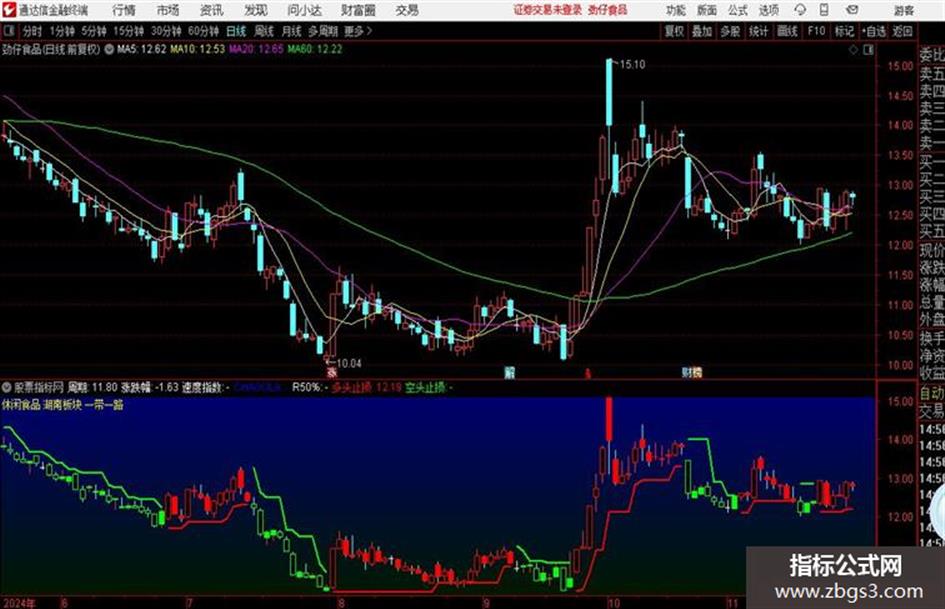Viewport: 945px width, 609px height.
Task: Click the 游客 user account button
Action: point(903,10)
